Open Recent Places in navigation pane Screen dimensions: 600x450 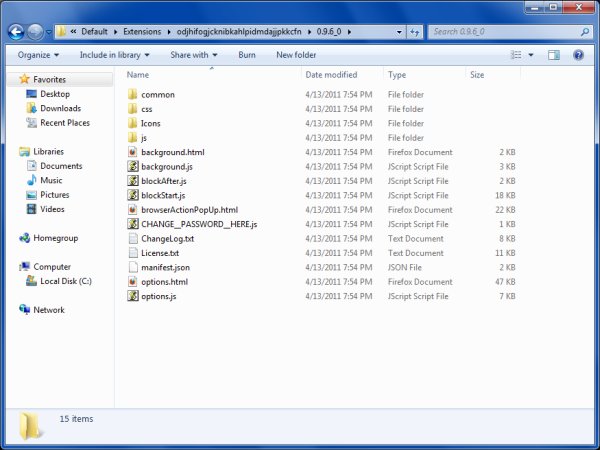point(65,123)
